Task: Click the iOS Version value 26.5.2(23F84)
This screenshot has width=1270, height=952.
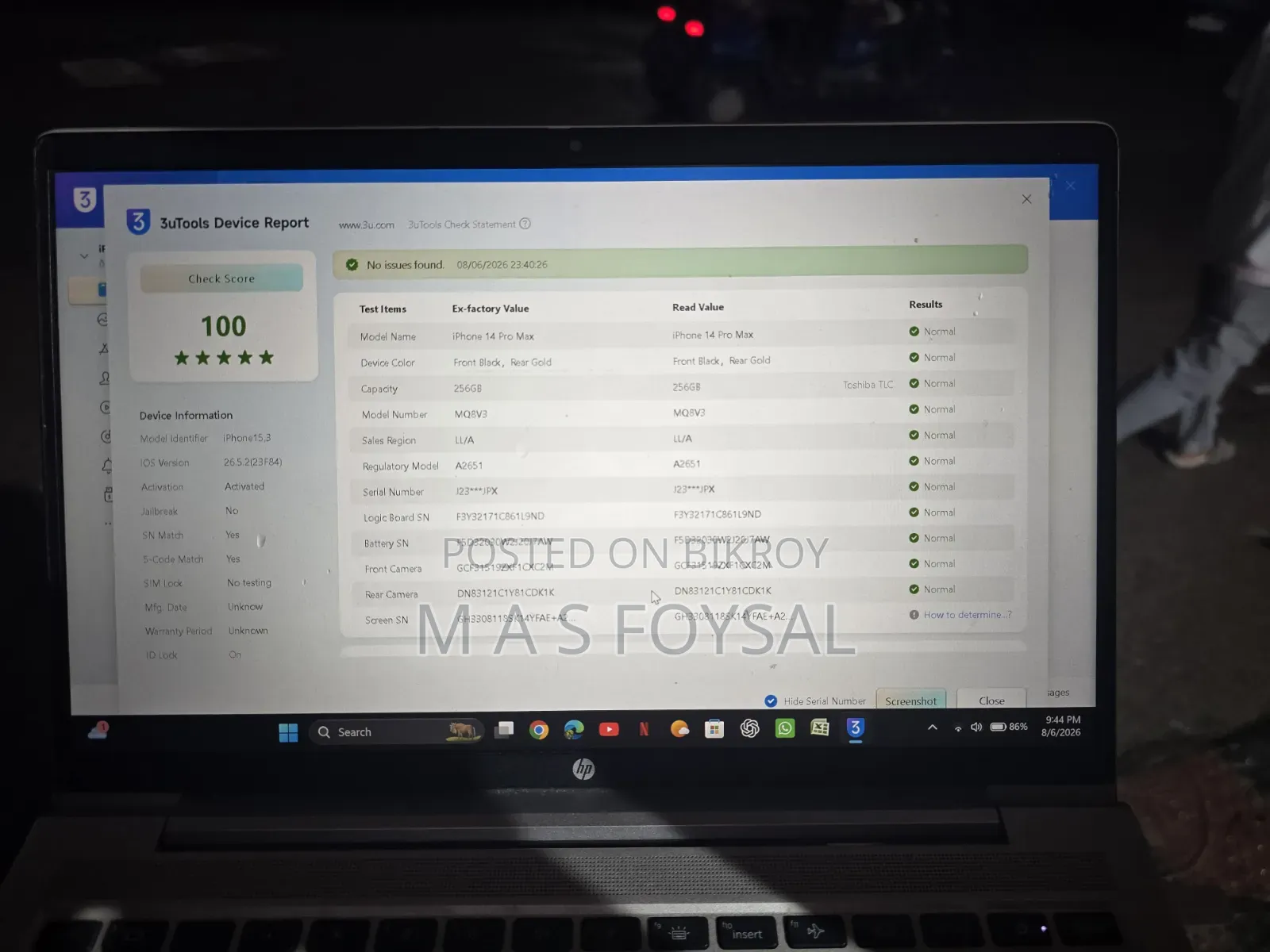Action: [x=252, y=462]
